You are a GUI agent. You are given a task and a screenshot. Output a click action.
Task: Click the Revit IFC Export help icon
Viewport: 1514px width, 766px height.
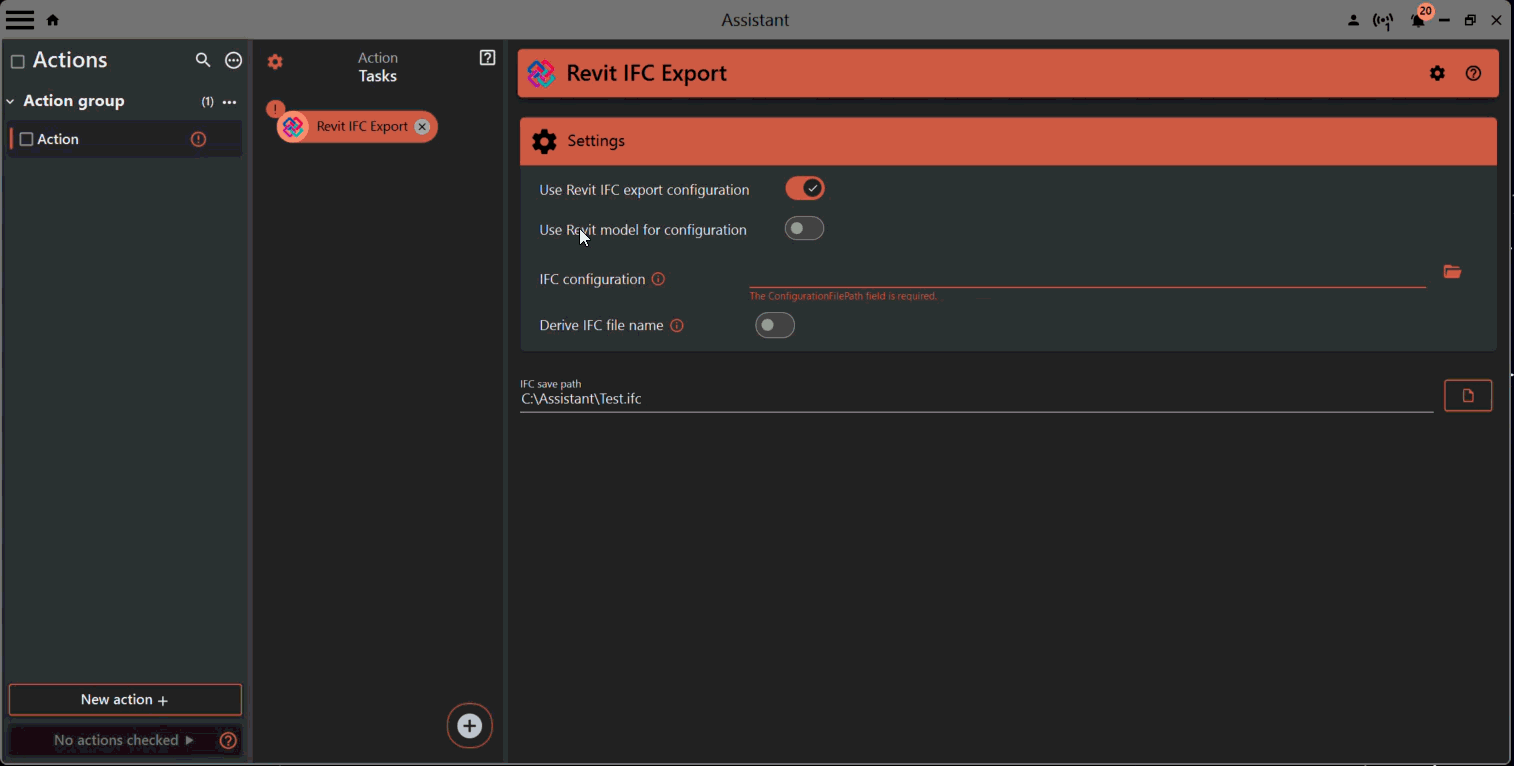1473,72
